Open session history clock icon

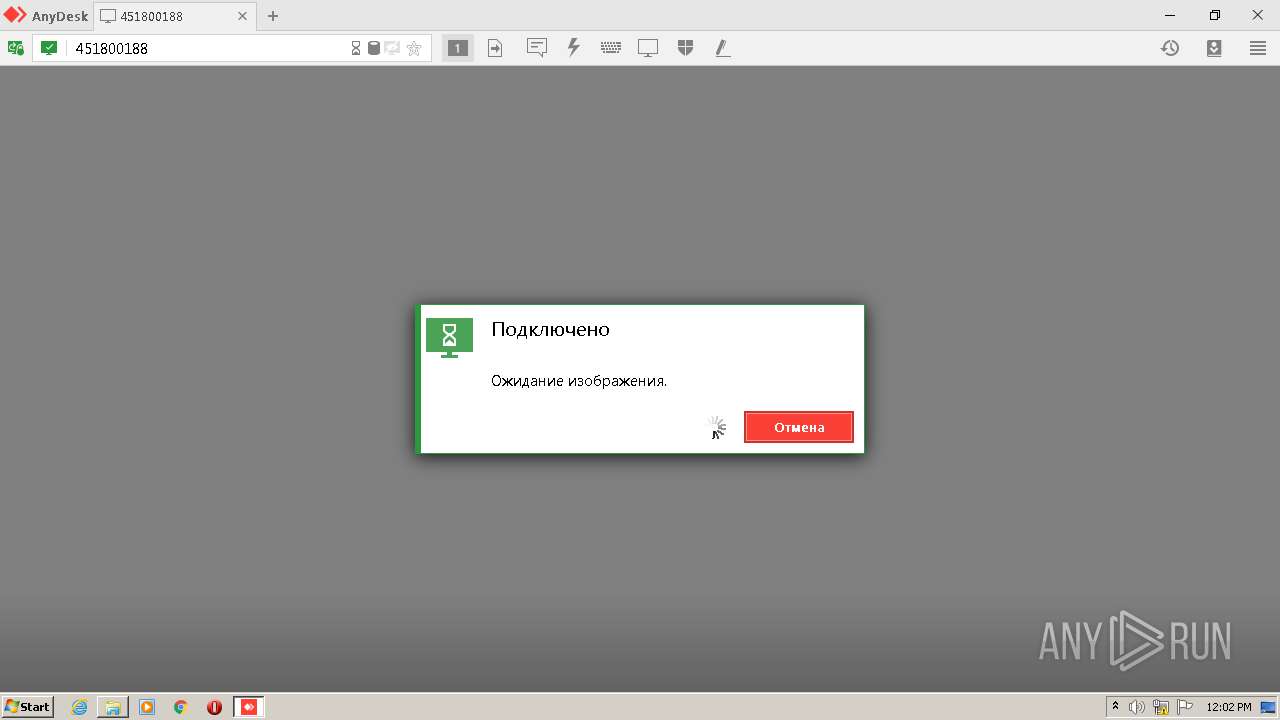1170,48
